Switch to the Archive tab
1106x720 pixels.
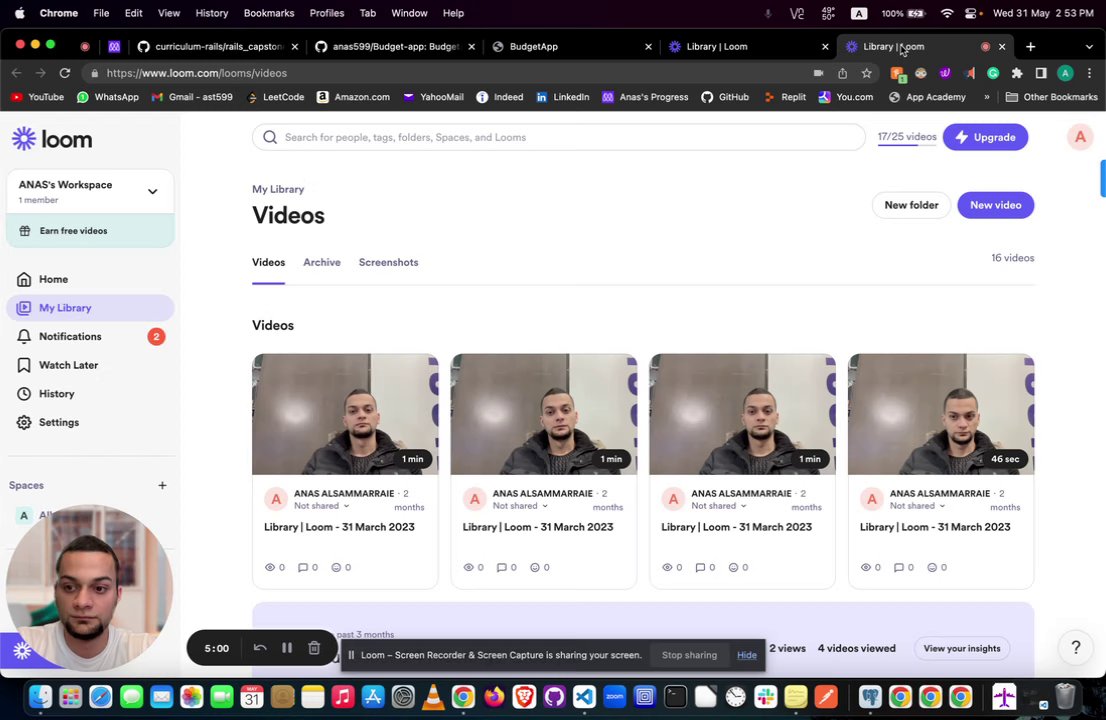point(322,262)
